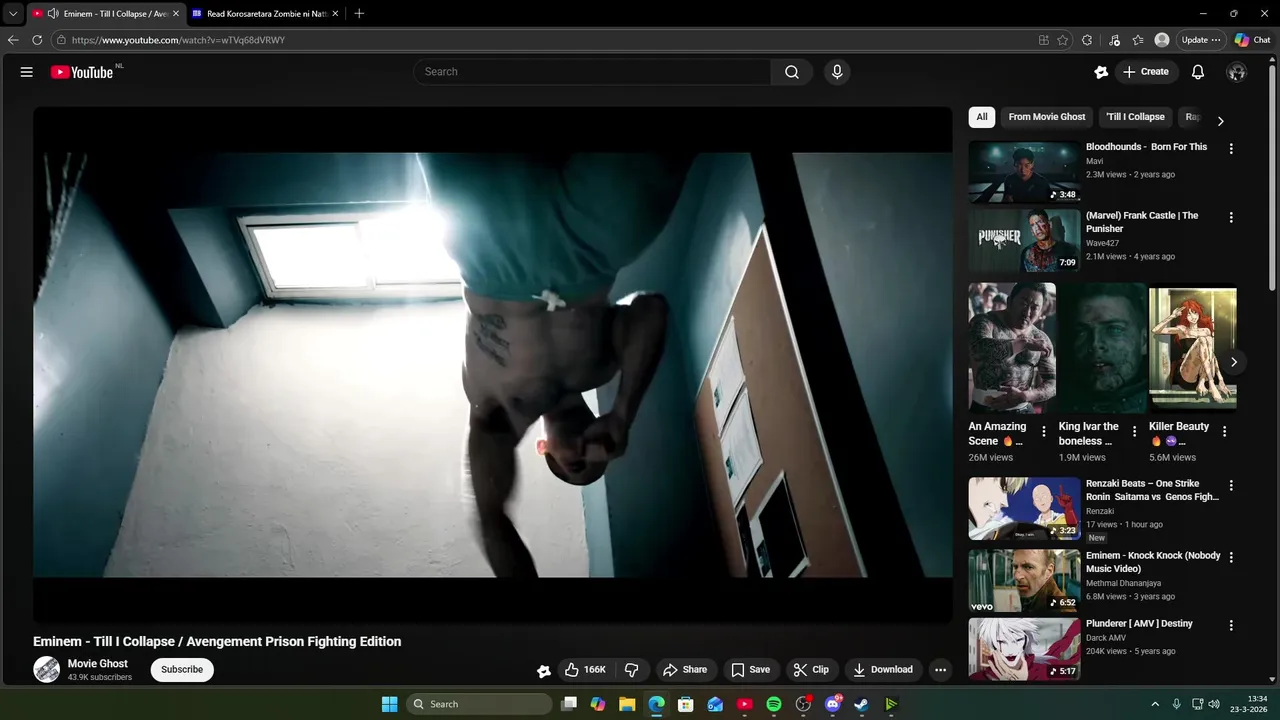Close the Eminem YouTube browser tab
1280x720 pixels.
pos(176,14)
